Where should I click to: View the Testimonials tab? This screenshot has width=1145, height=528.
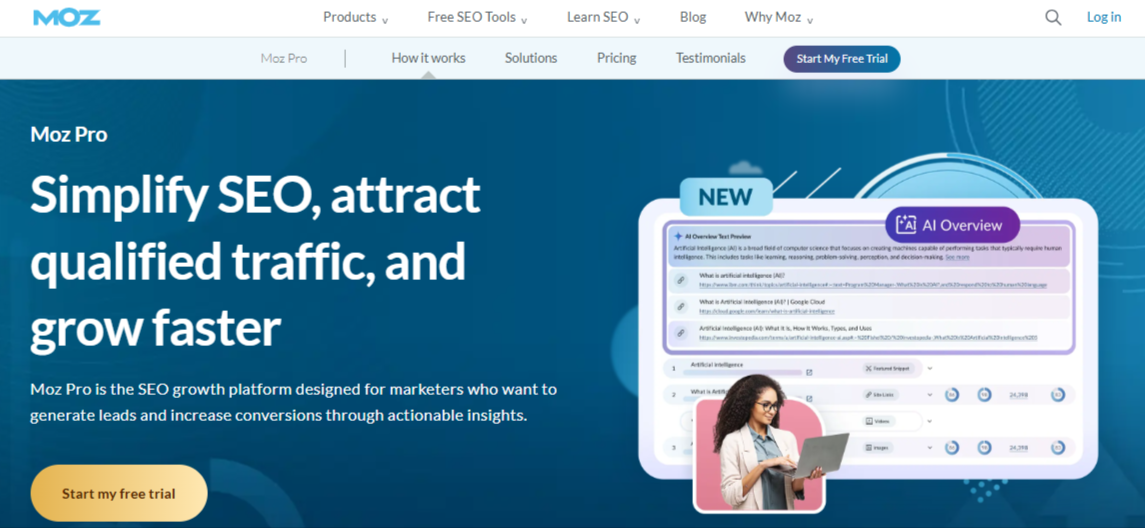pos(711,58)
